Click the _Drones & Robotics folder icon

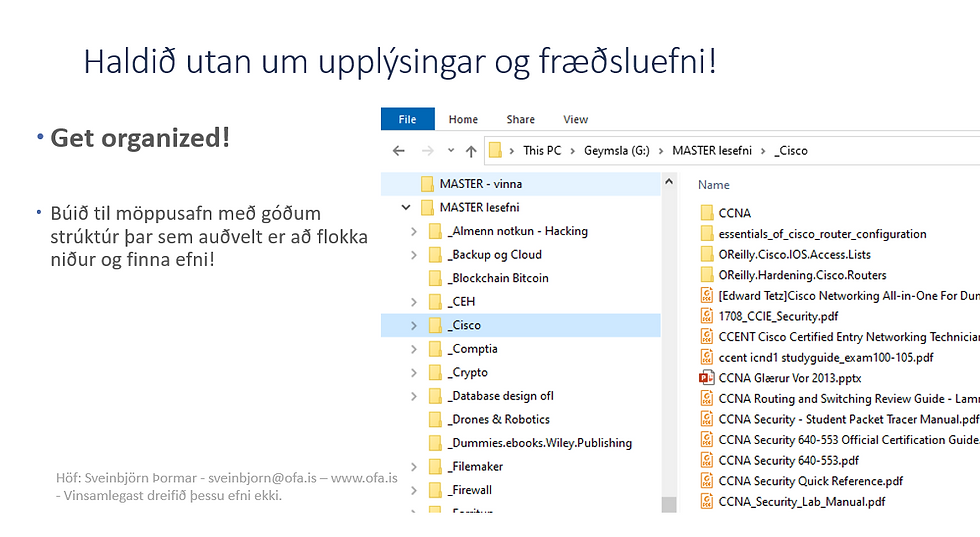click(435, 420)
